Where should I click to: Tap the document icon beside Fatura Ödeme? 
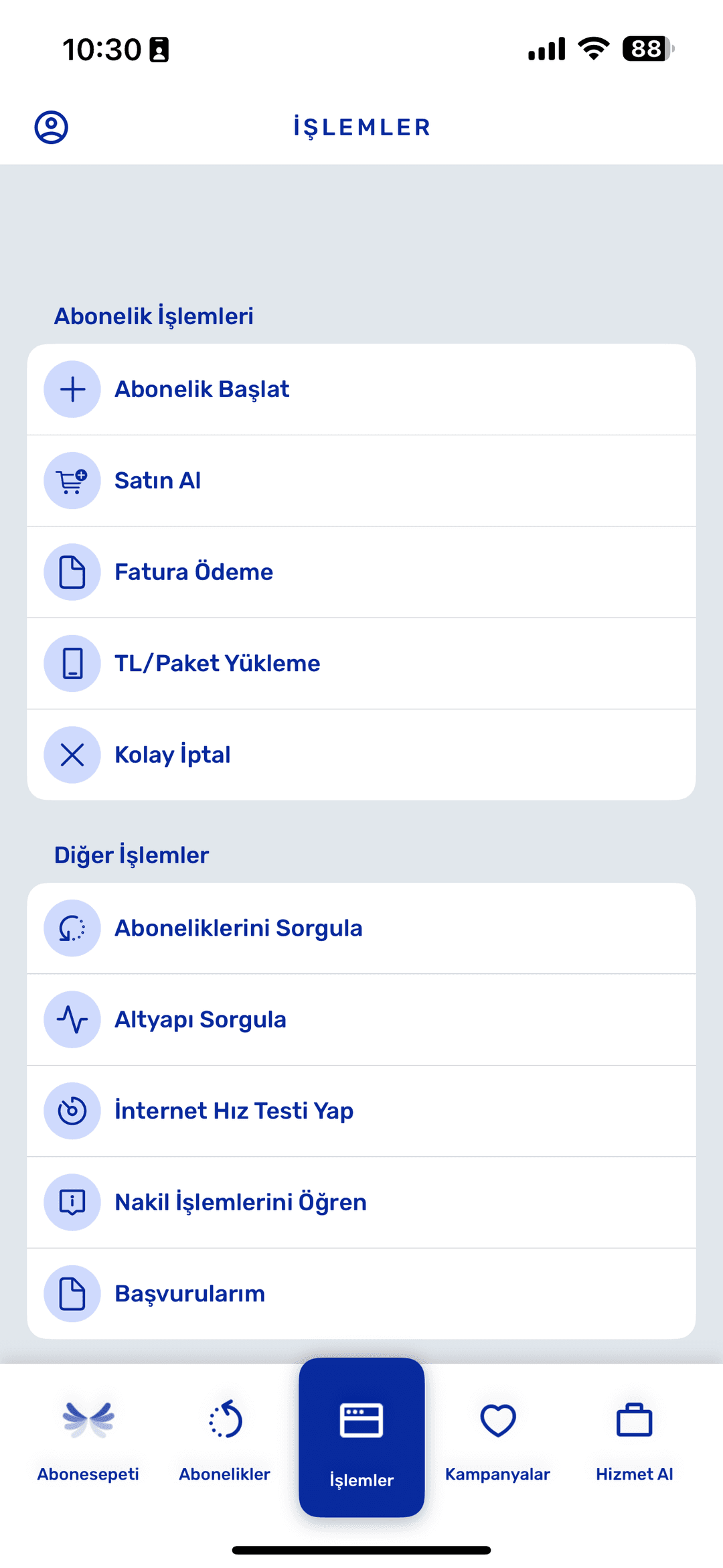coord(72,572)
